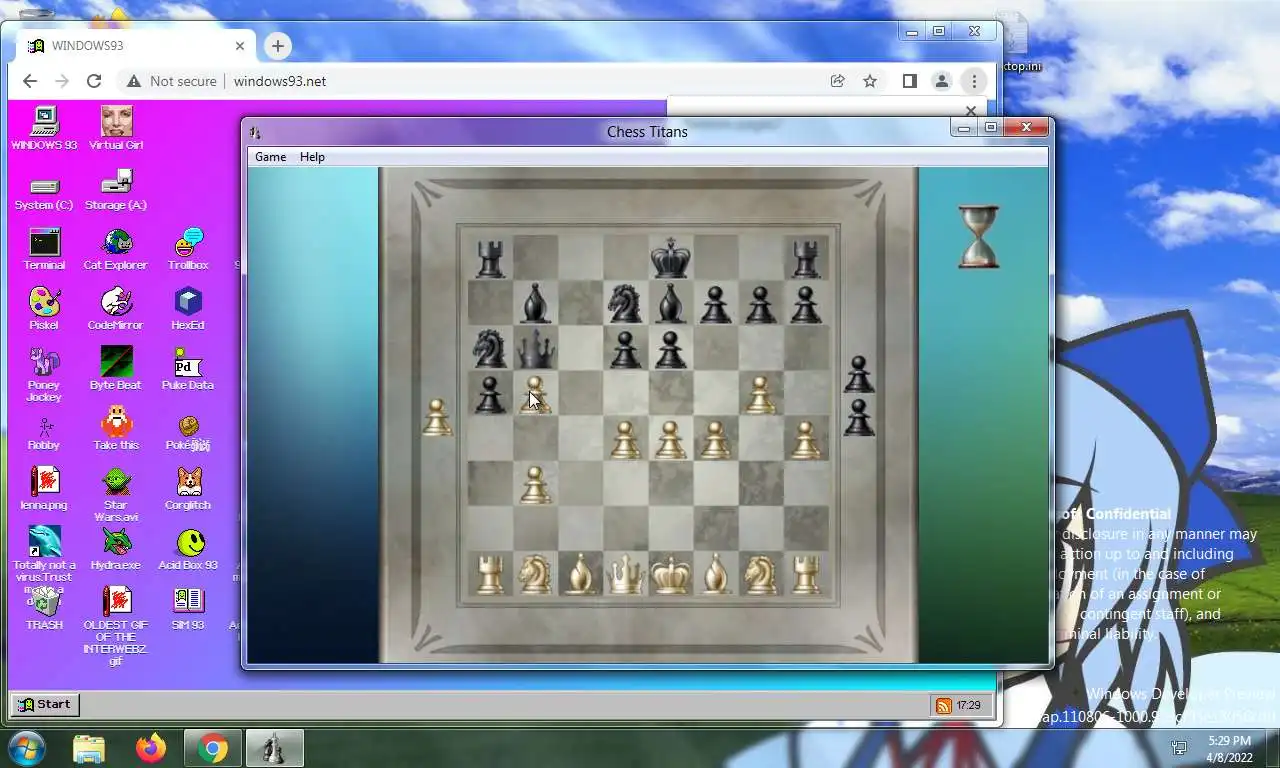This screenshot has width=1280, height=768.
Task: Select the WINDOWS93 browser tab
Action: 136,46
